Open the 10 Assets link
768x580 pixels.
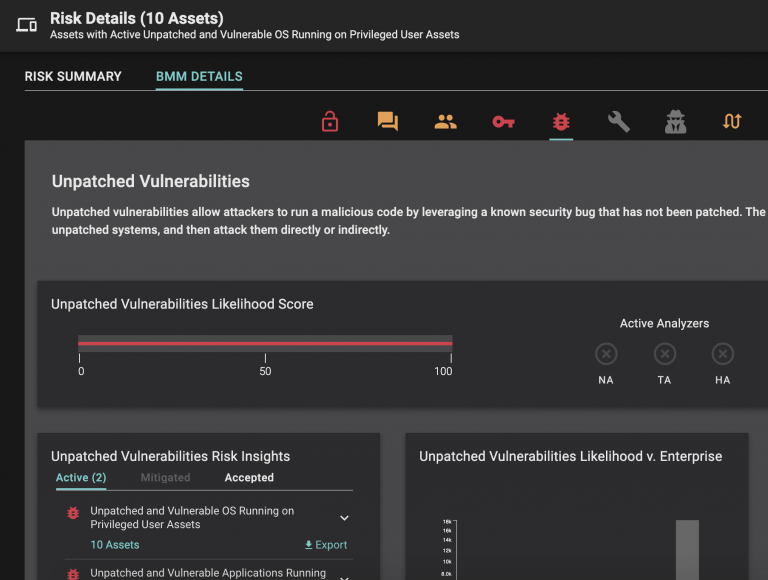pos(115,545)
